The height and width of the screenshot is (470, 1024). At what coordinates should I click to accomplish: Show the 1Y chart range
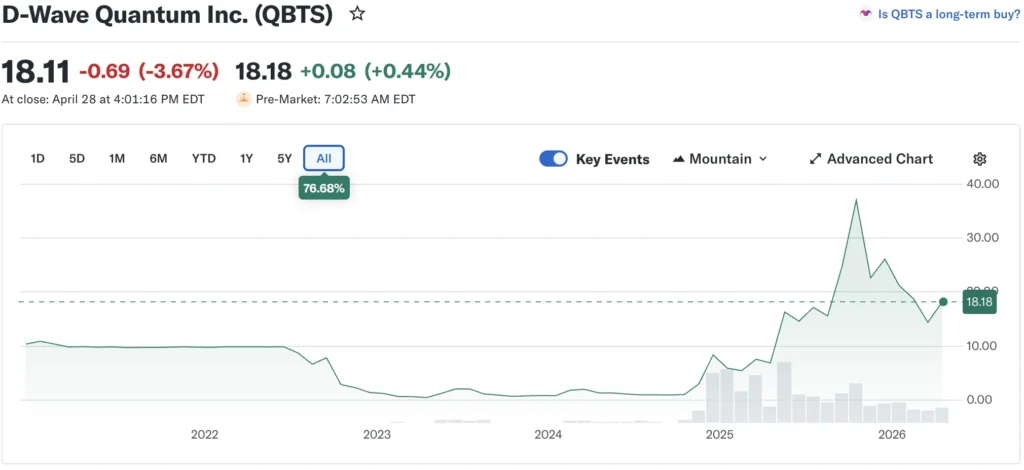coord(246,159)
